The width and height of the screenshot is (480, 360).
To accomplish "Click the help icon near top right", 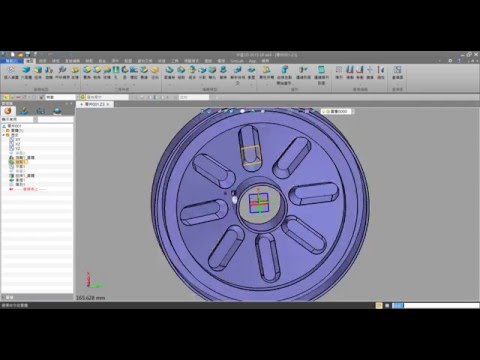I will tap(459, 61).
